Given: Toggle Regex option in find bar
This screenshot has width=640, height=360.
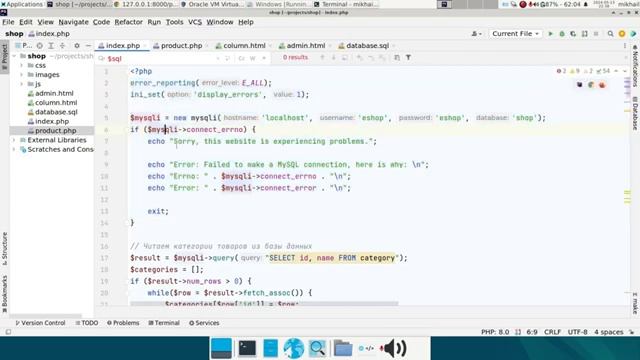Looking at the screenshot, I should click(264, 58).
